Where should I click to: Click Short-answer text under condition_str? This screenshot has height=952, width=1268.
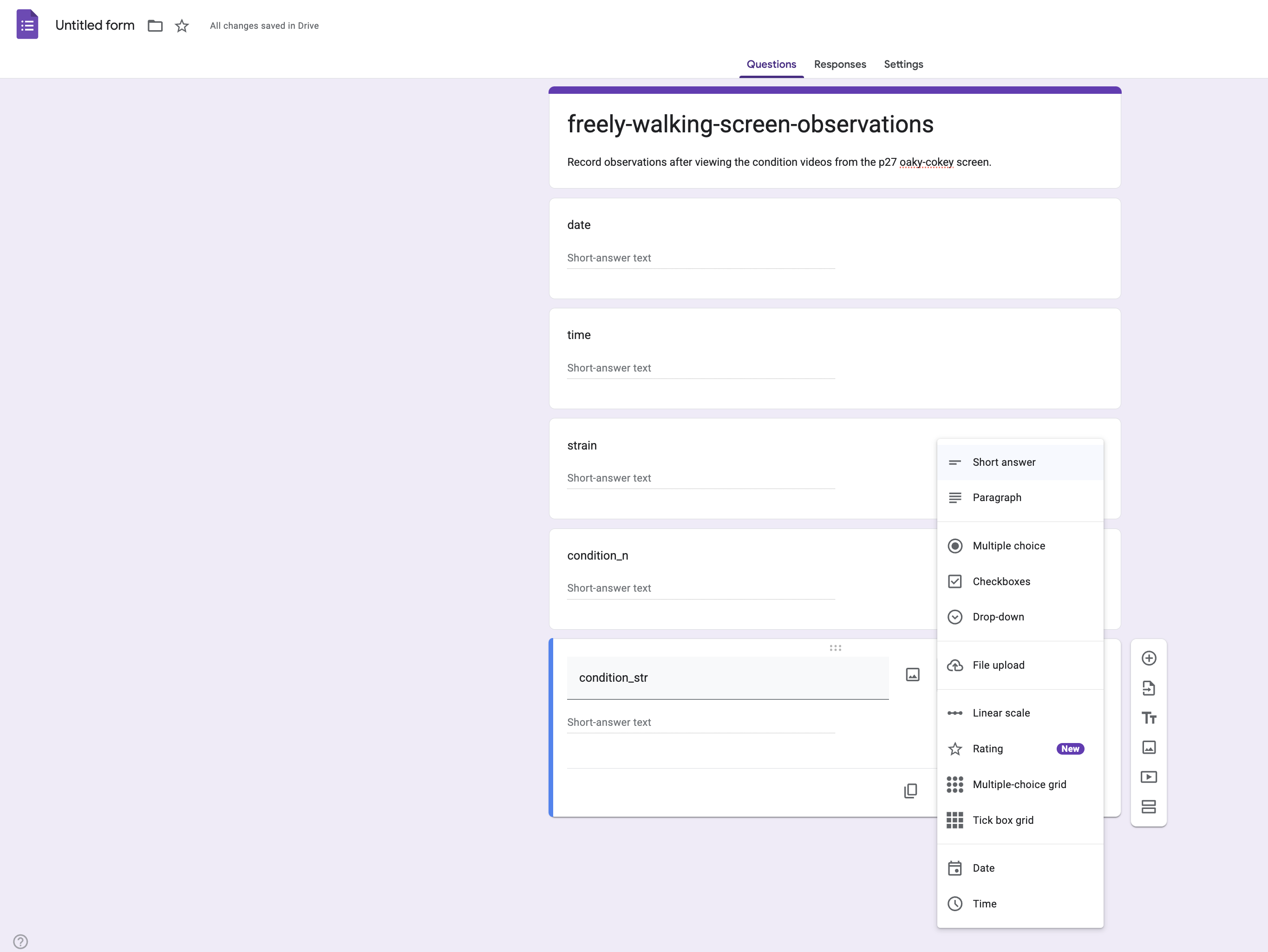coord(700,722)
